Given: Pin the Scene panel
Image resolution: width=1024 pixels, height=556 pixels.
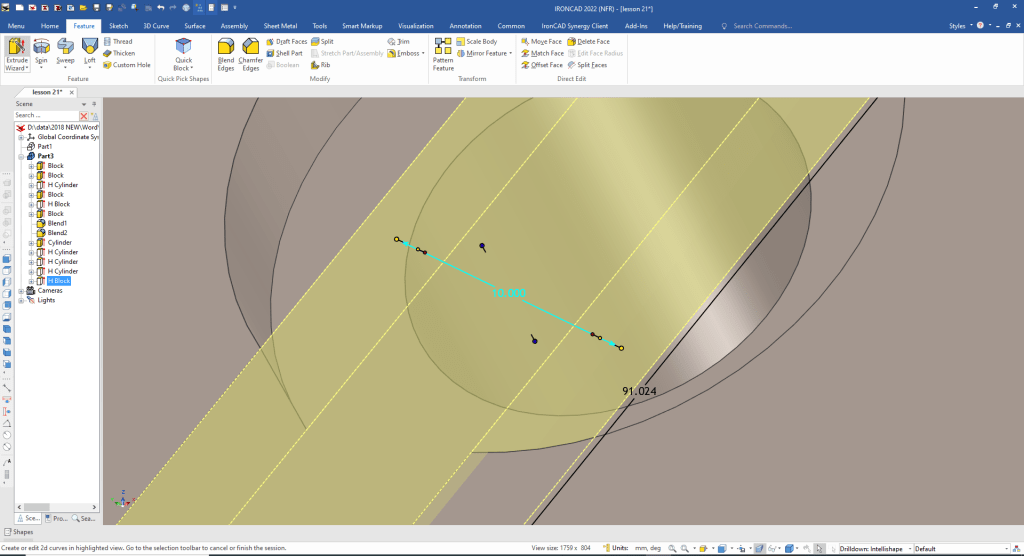Looking at the screenshot, I should coord(94,104).
